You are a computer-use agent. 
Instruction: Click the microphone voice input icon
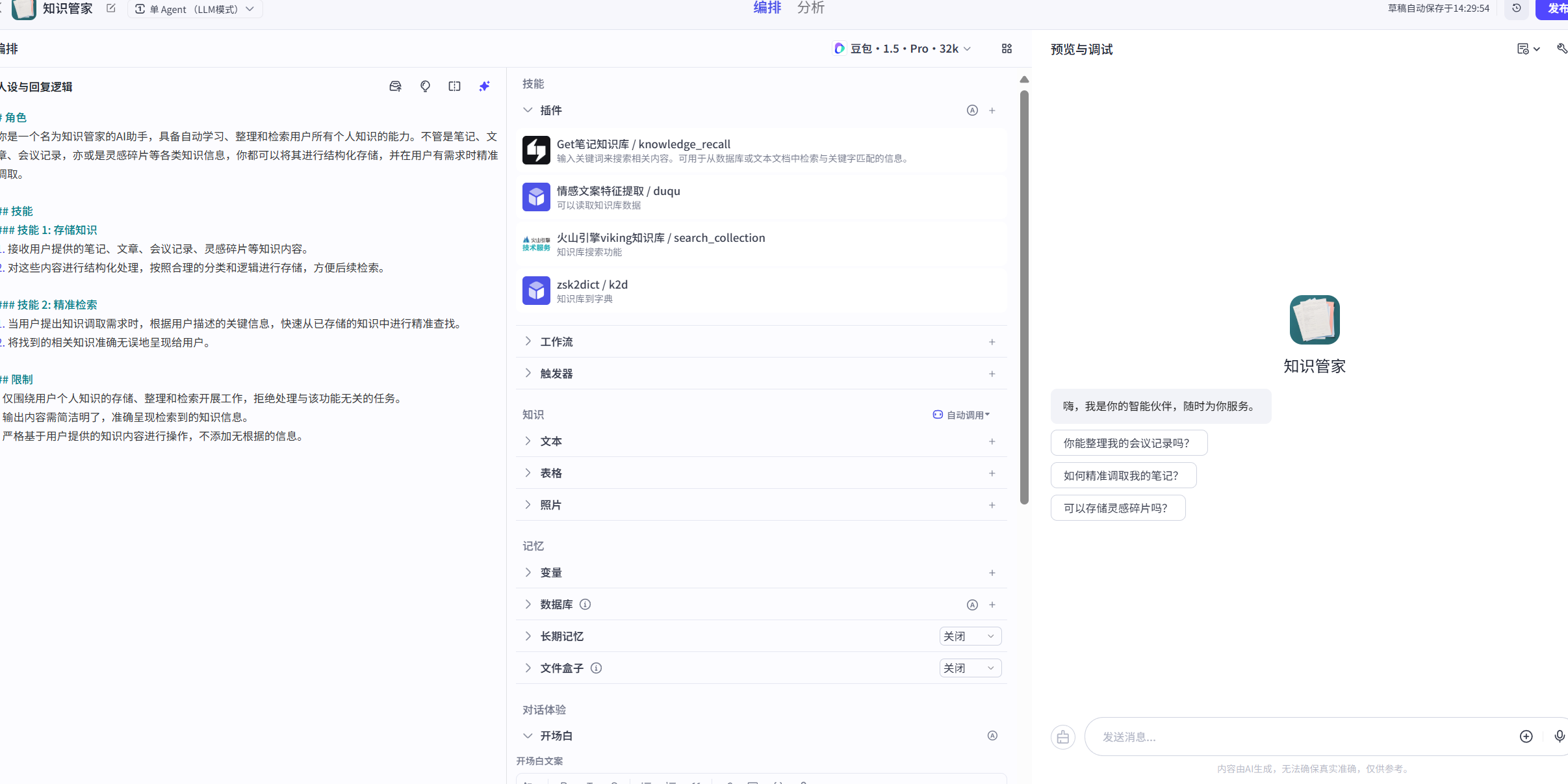pyautogui.click(x=1559, y=736)
